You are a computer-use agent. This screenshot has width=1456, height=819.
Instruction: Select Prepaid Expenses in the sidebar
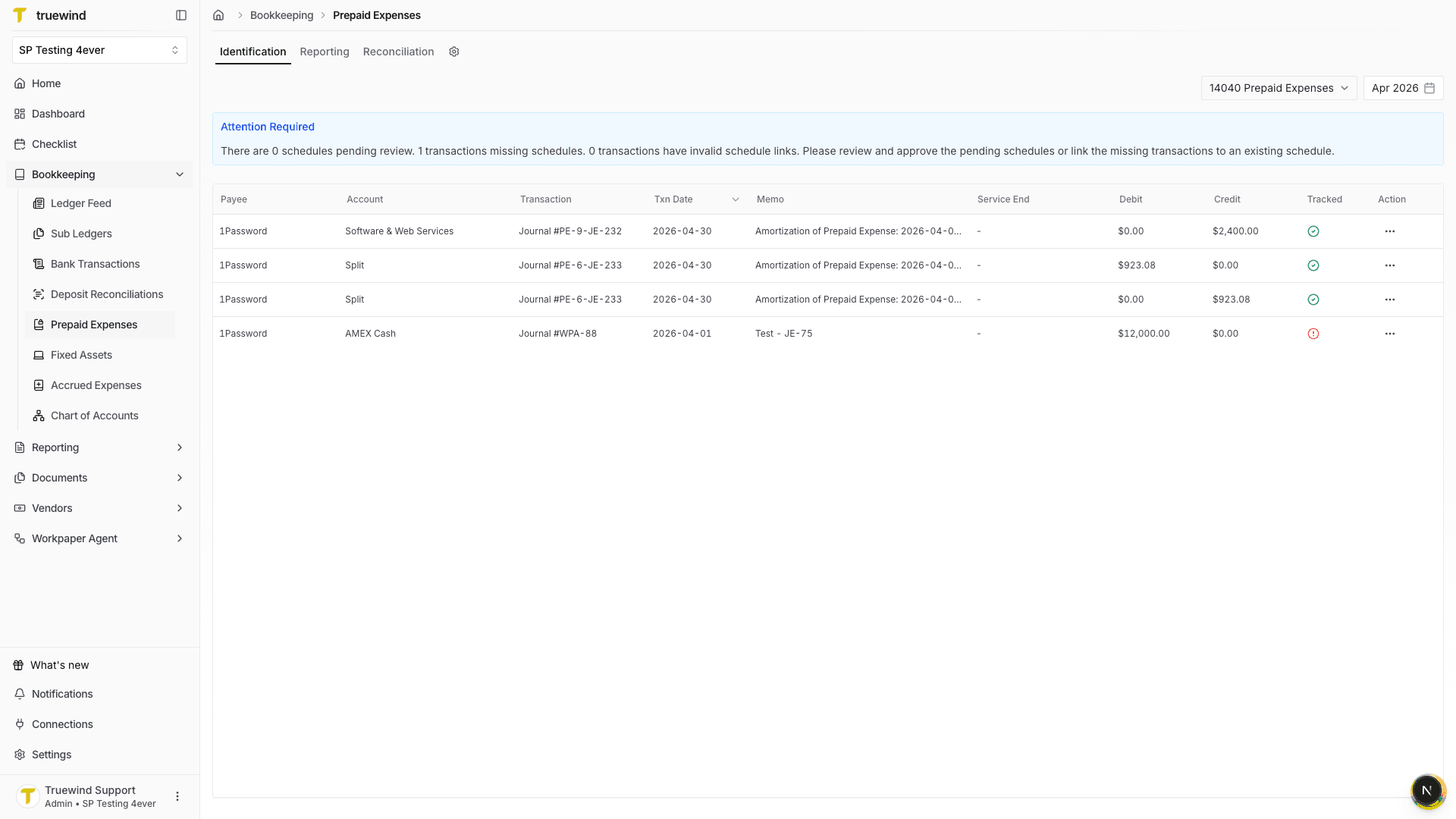[100, 325]
